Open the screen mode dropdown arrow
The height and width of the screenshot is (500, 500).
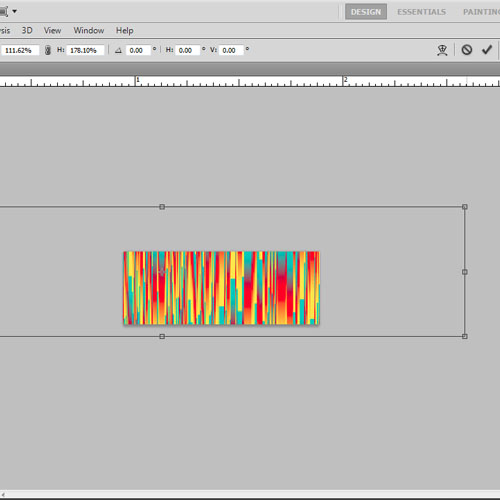click(14, 11)
